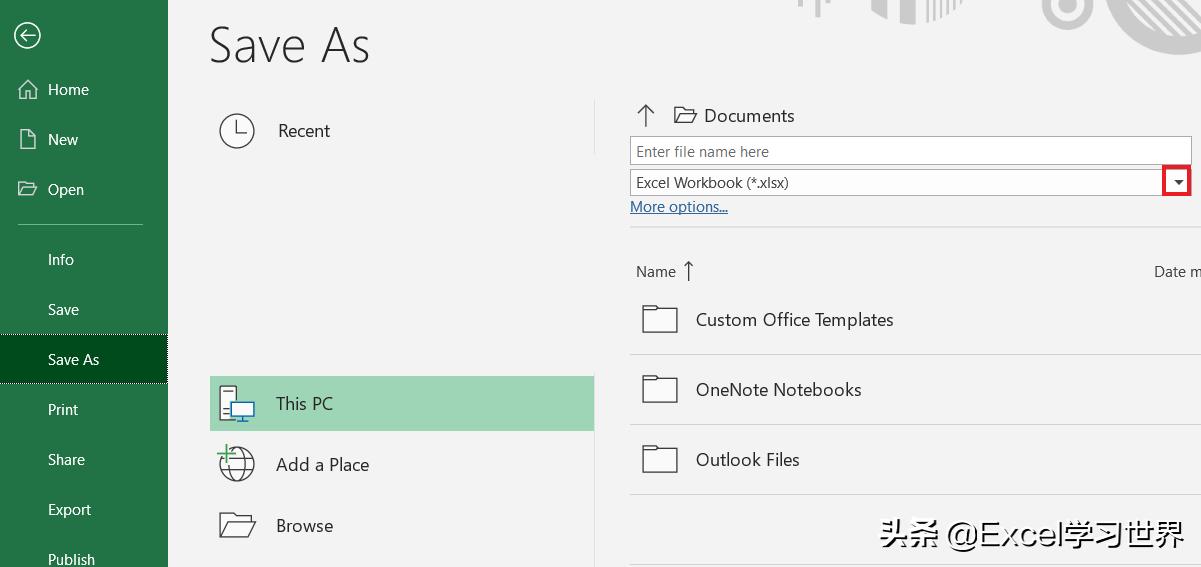
Task: Open the Excel Workbook (*.xlsx) combo box
Action: tap(895, 183)
